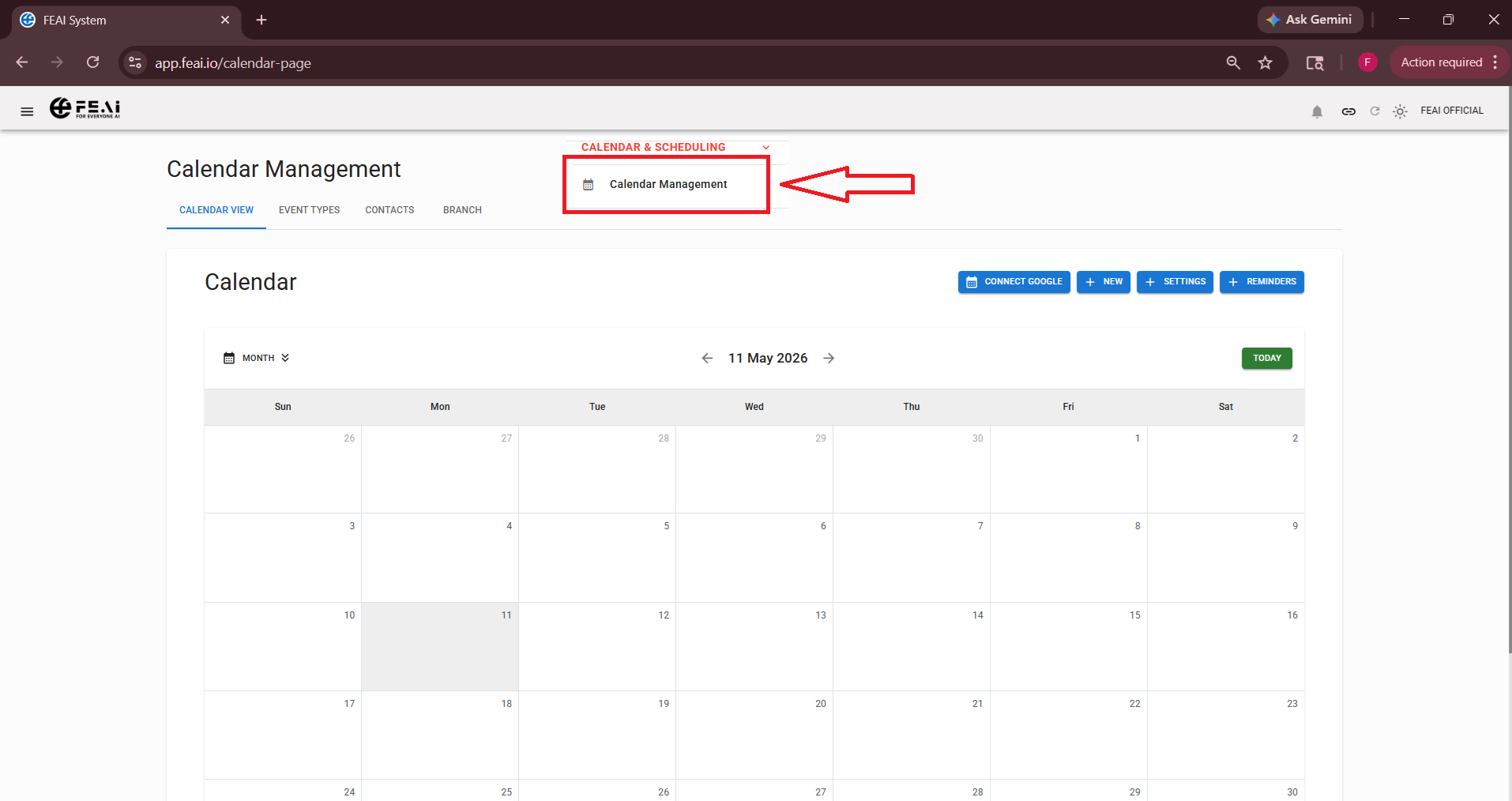Open the hamburger navigation menu
Screen dimensions: 1512x801
(x=27, y=111)
